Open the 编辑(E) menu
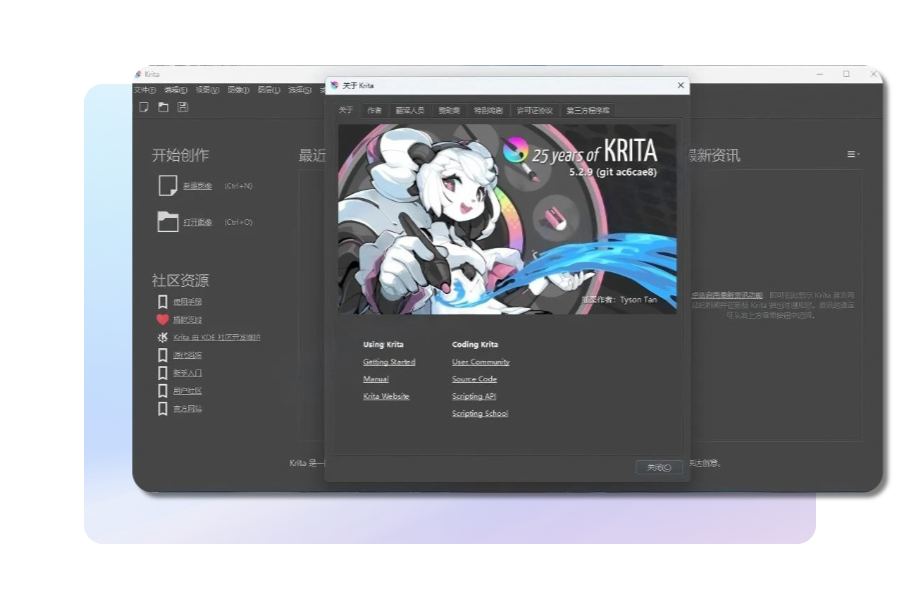Screen dimensions: 900x600 tap(176, 90)
